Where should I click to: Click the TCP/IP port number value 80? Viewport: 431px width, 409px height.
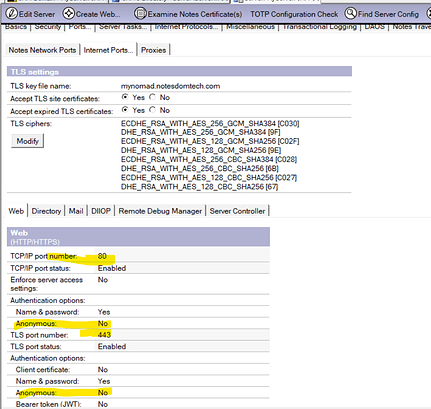102,256
